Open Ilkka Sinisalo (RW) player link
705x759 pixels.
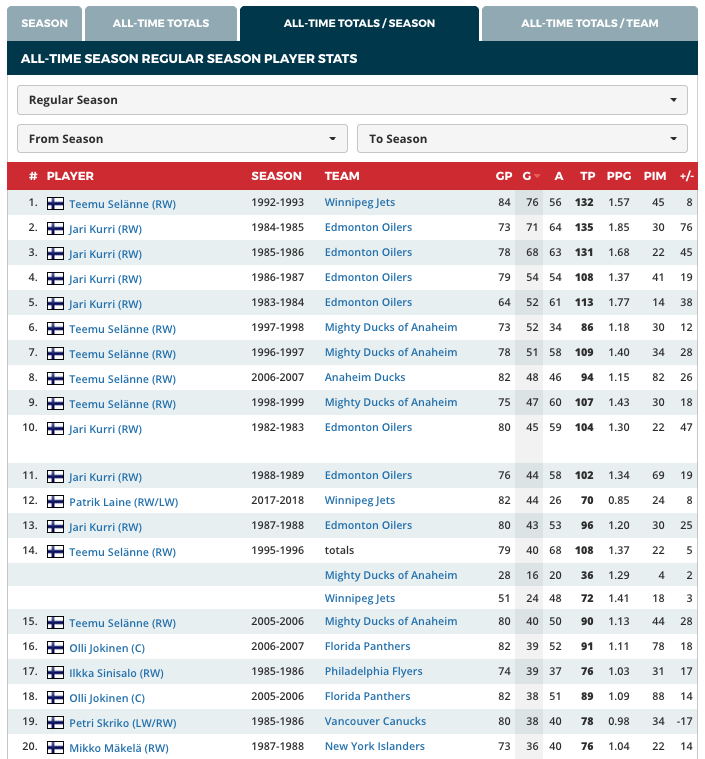pos(116,673)
